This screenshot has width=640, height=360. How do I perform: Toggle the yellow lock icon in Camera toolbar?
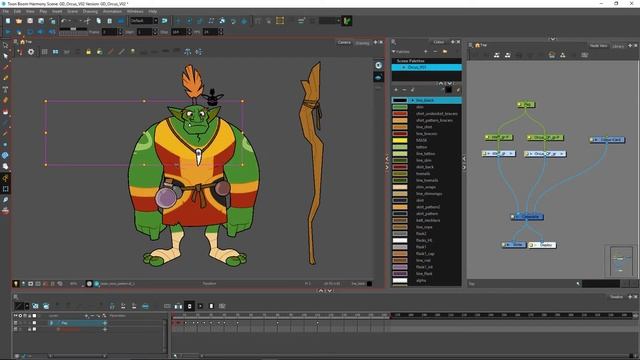(x=88, y=52)
